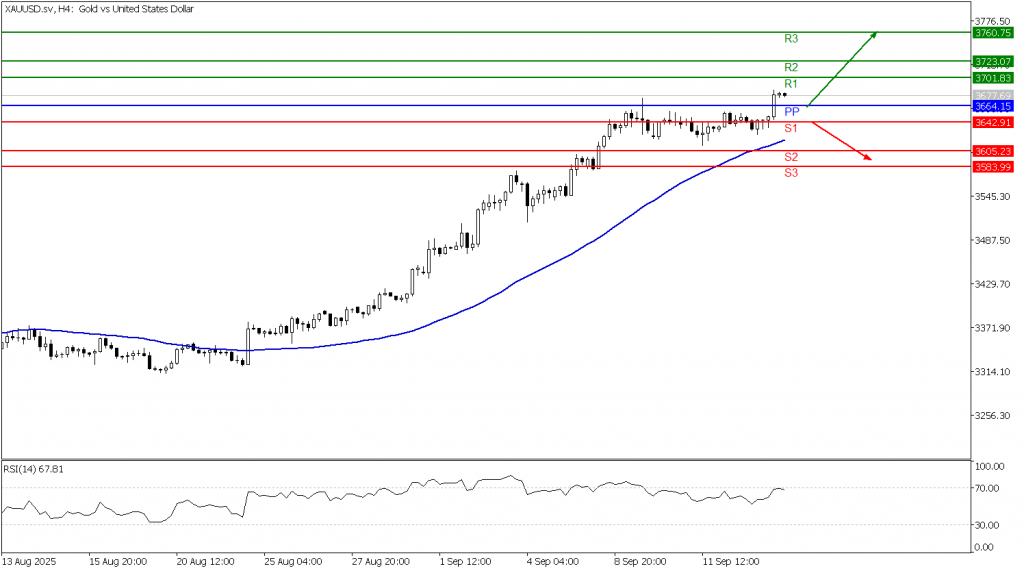
Task: Click the 0.00 RSI scale value
Action: point(984,547)
